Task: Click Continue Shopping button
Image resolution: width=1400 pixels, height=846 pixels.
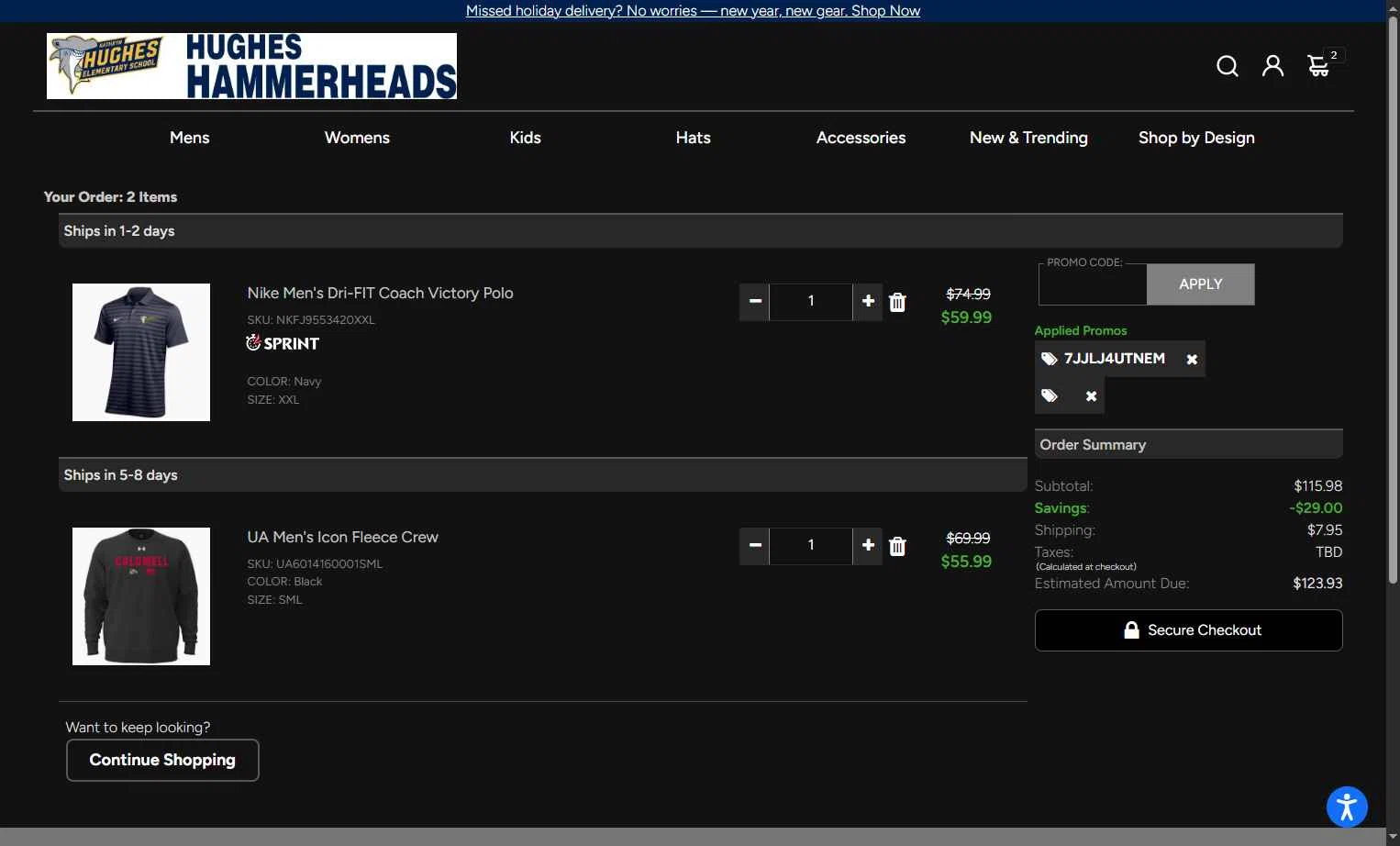Action: coord(162,760)
